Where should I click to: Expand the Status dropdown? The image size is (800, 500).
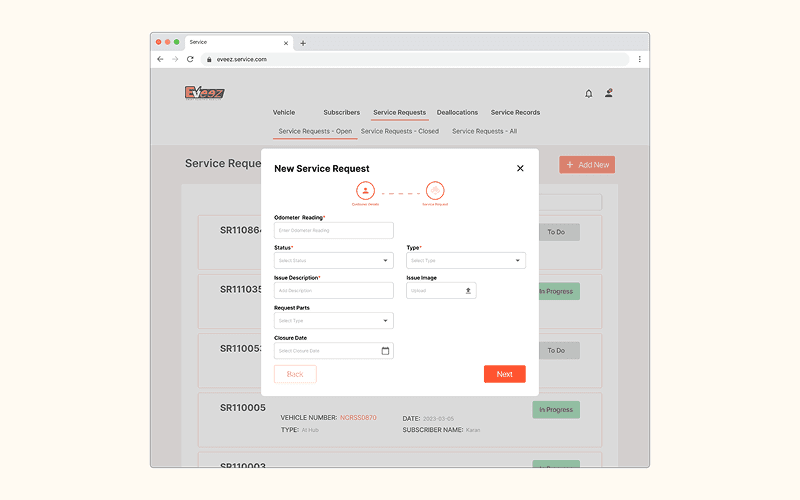click(334, 260)
